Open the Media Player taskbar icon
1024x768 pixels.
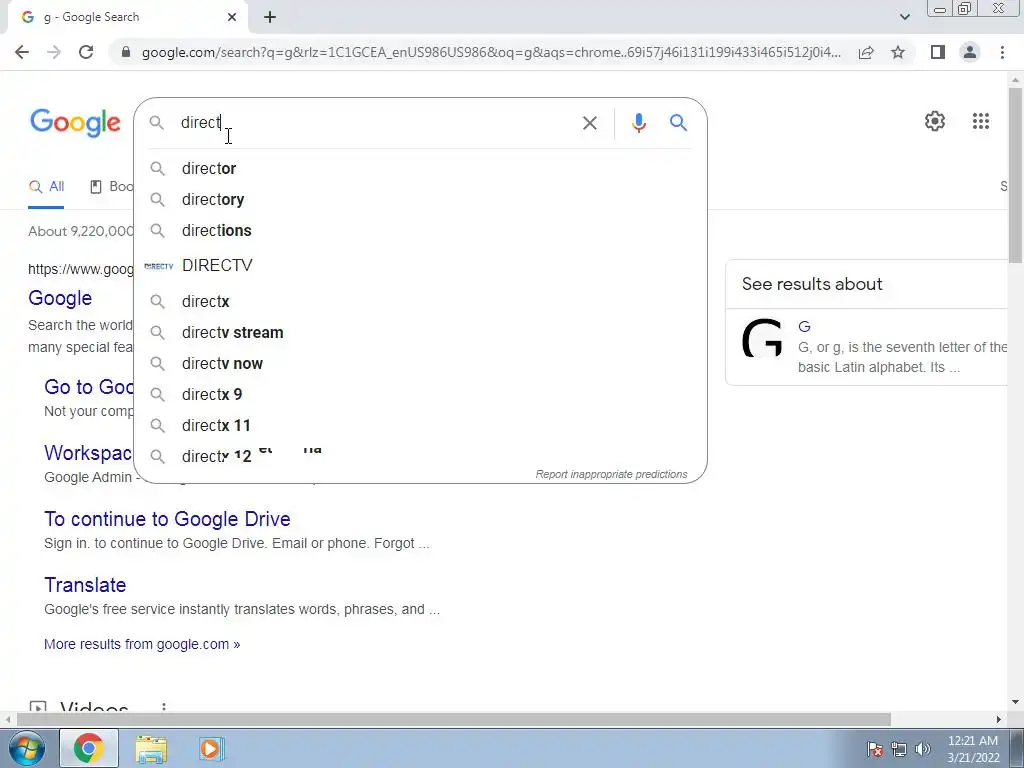coord(211,748)
